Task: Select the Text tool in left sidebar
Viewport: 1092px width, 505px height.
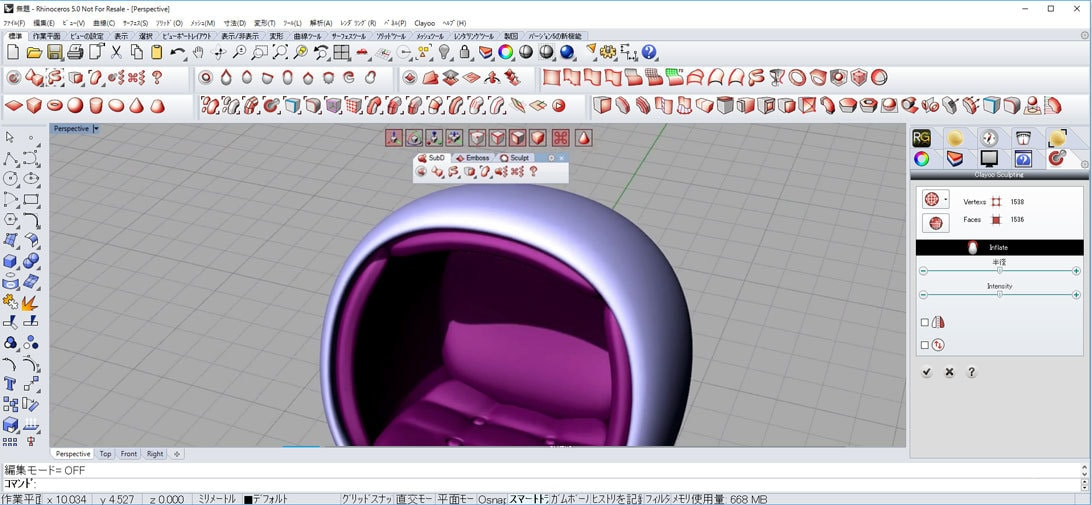Action: tap(10, 384)
